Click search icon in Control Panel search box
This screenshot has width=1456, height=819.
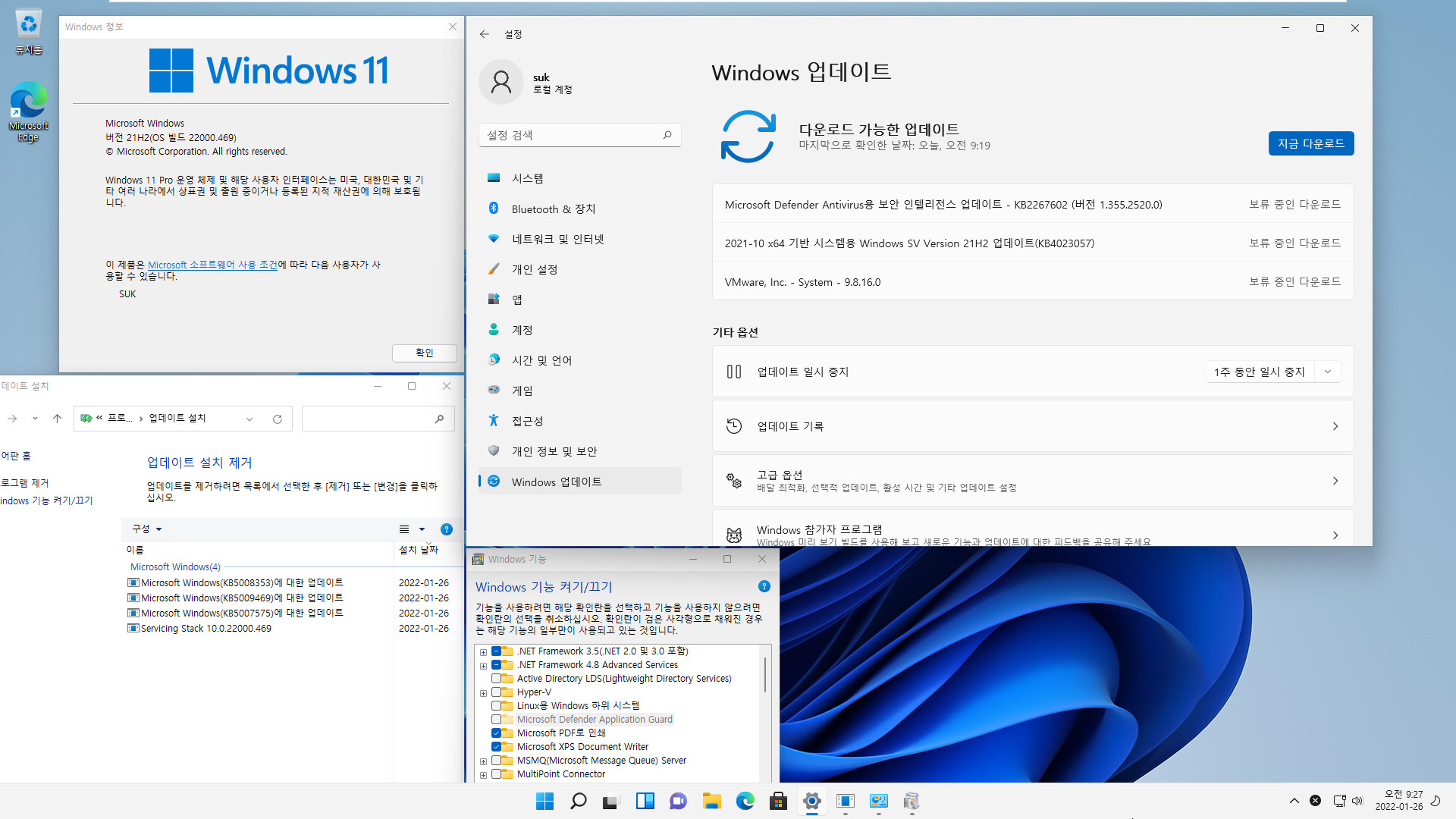coord(439,419)
